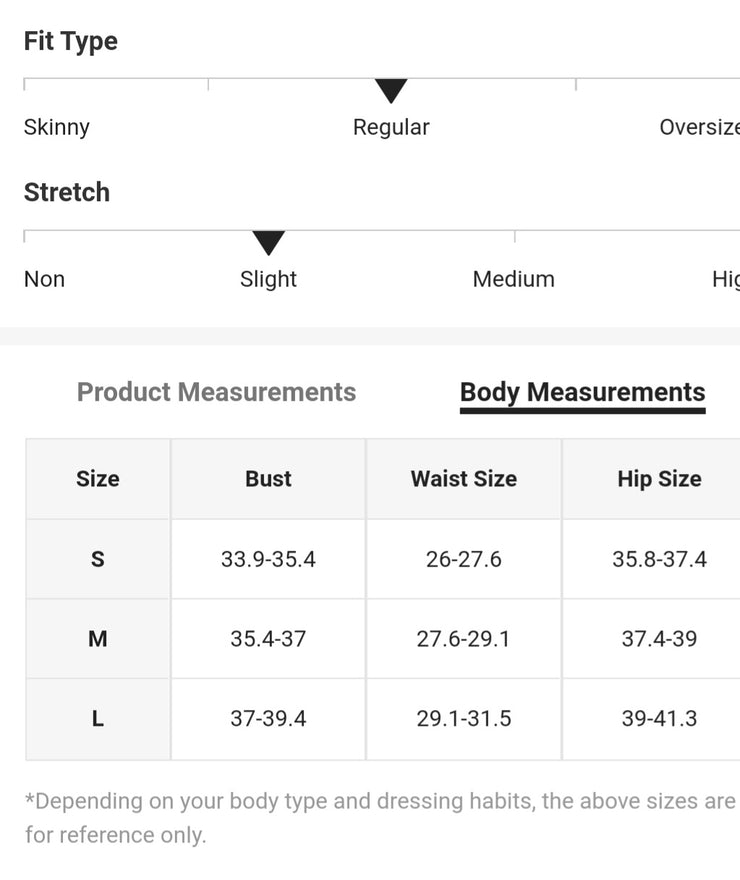Click waist value 27.6-29.1 cell

(x=463, y=639)
